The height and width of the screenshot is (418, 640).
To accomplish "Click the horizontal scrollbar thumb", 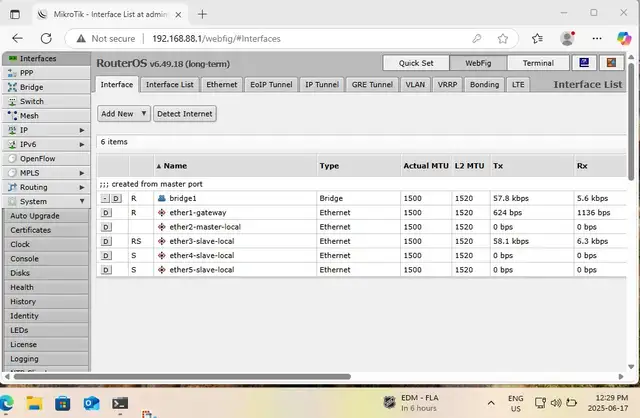I will 182,376.
